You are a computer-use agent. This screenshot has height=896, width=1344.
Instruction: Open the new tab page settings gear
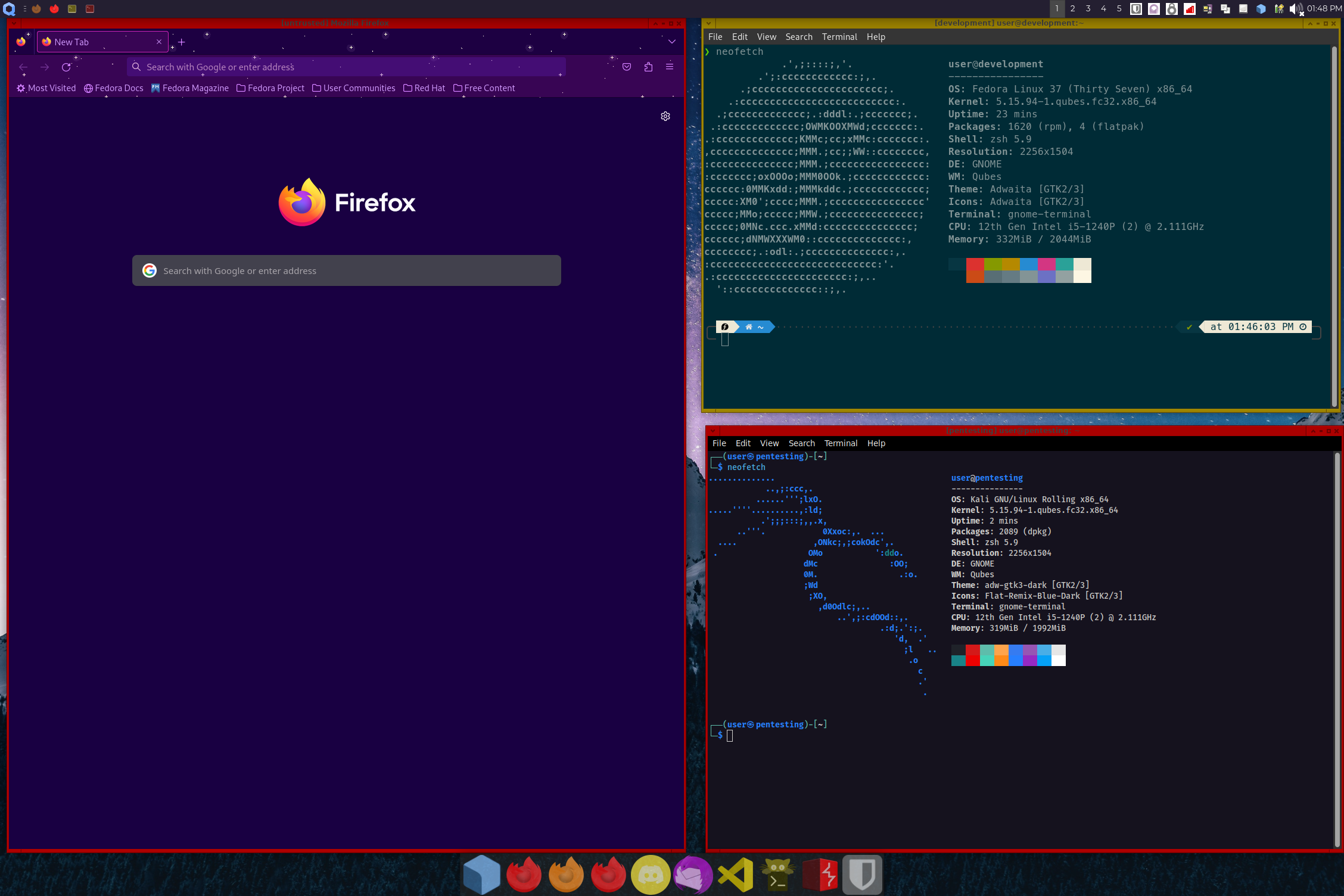(665, 116)
